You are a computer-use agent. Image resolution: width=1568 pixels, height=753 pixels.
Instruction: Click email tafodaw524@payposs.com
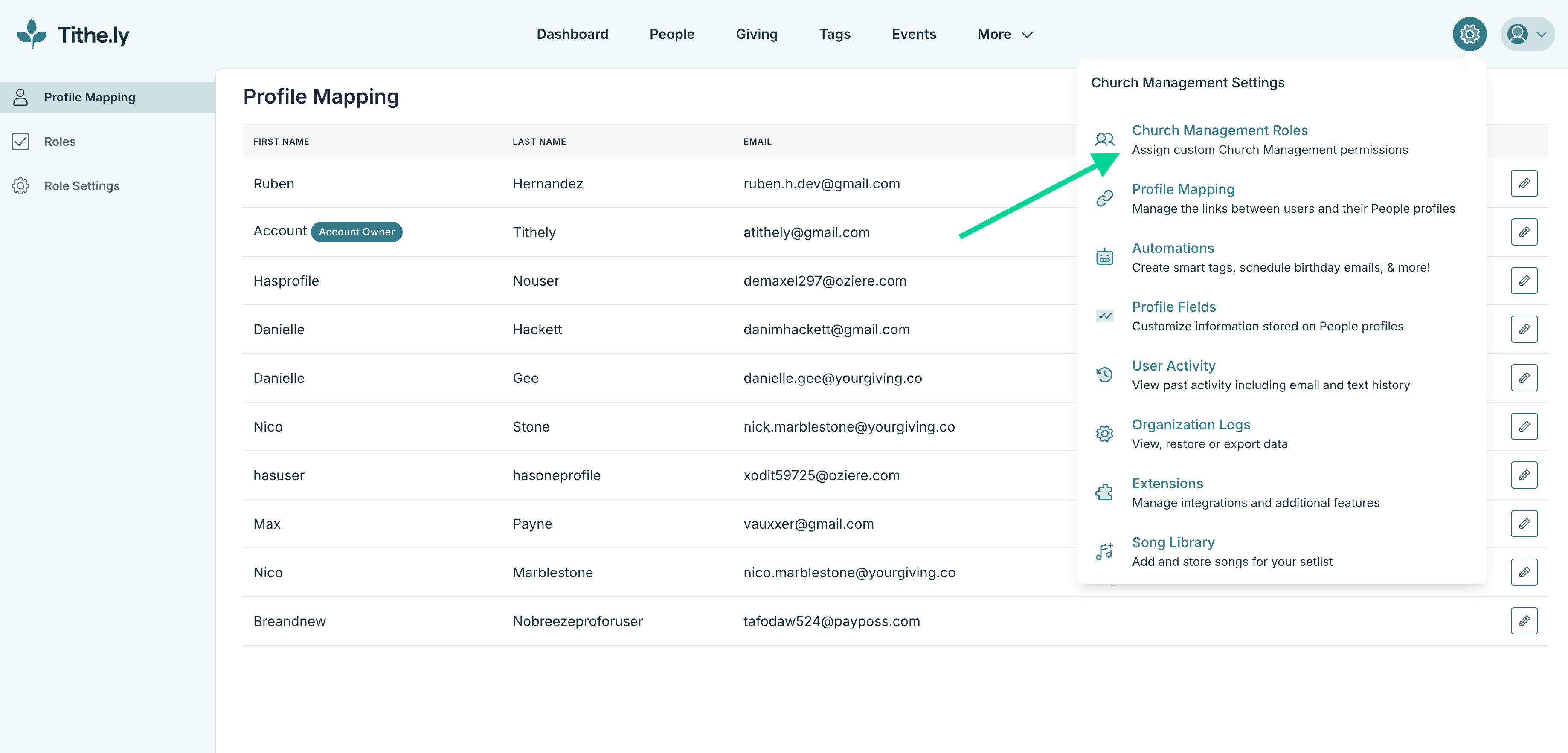click(831, 622)
